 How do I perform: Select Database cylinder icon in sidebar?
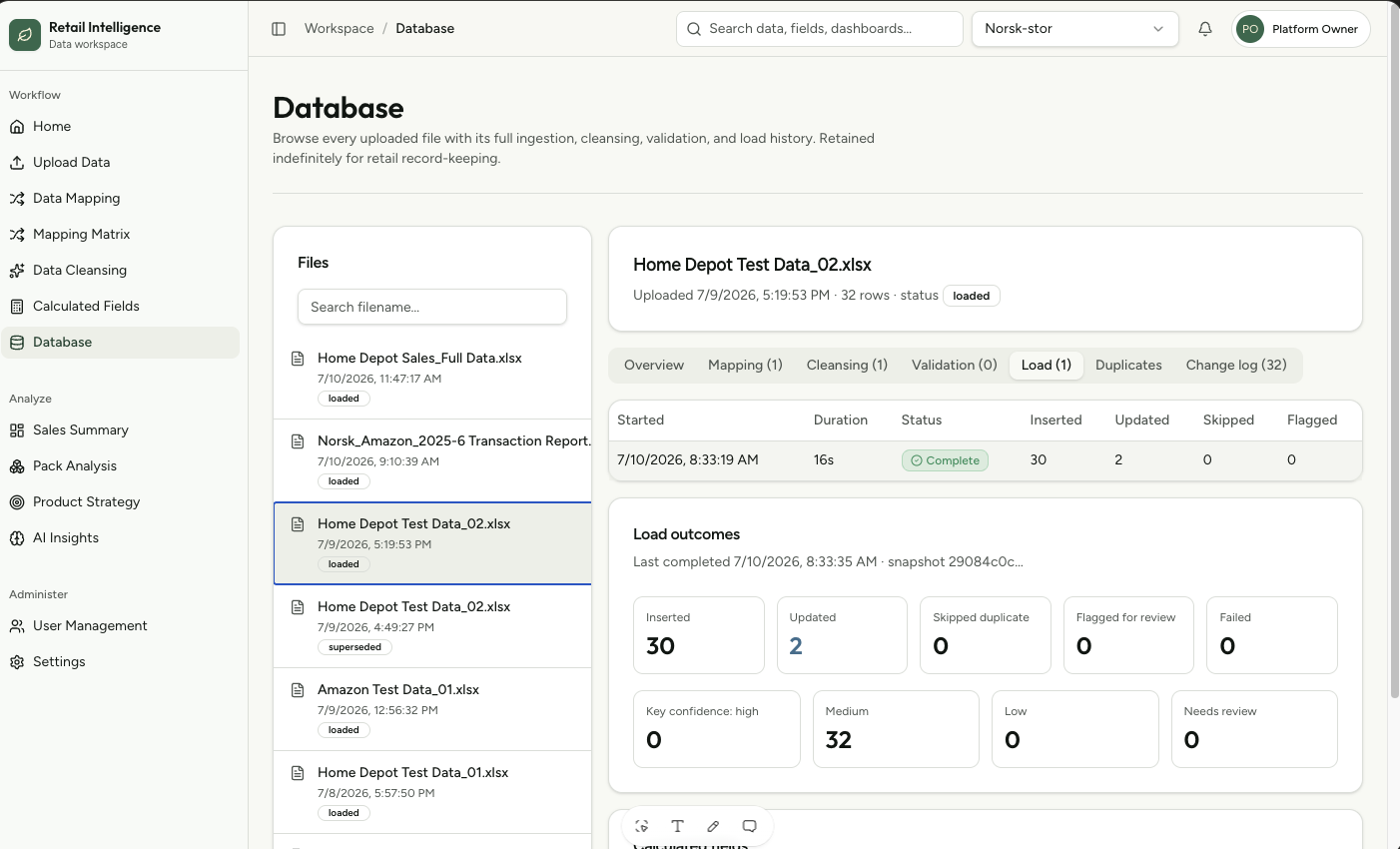[17, 343]
